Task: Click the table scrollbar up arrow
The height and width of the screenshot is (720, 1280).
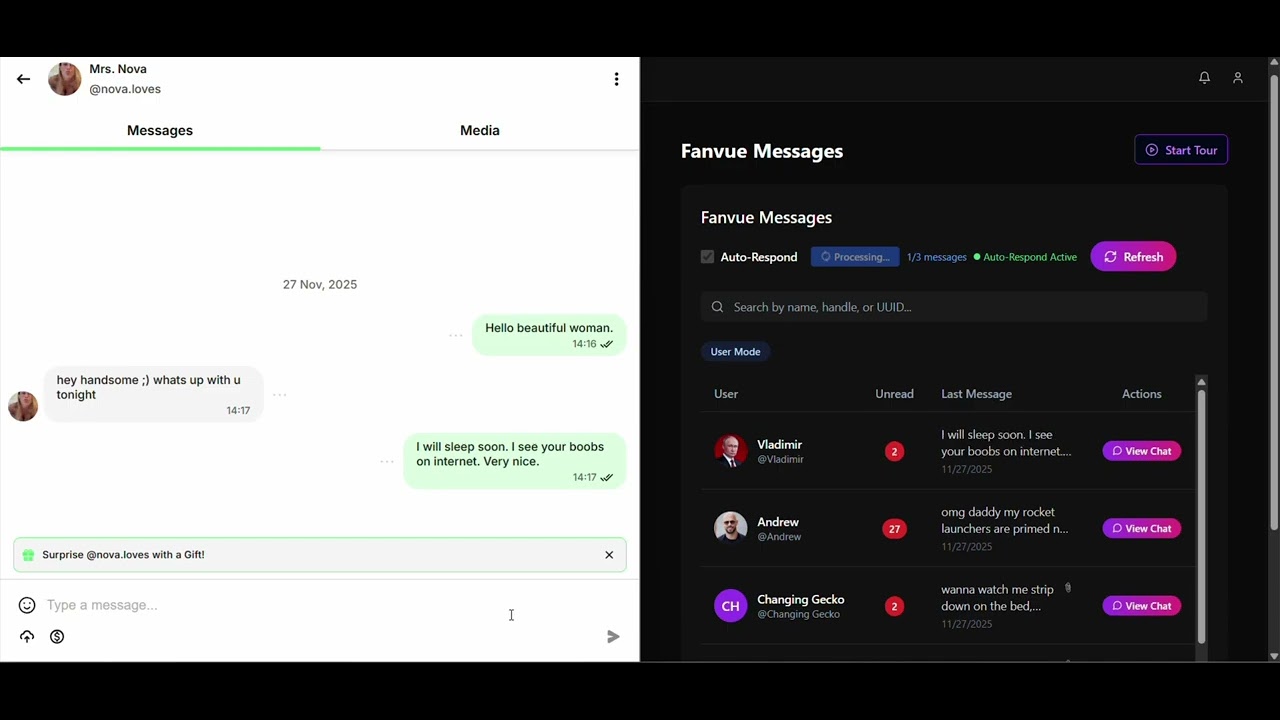Action: tap(1201, 382)
